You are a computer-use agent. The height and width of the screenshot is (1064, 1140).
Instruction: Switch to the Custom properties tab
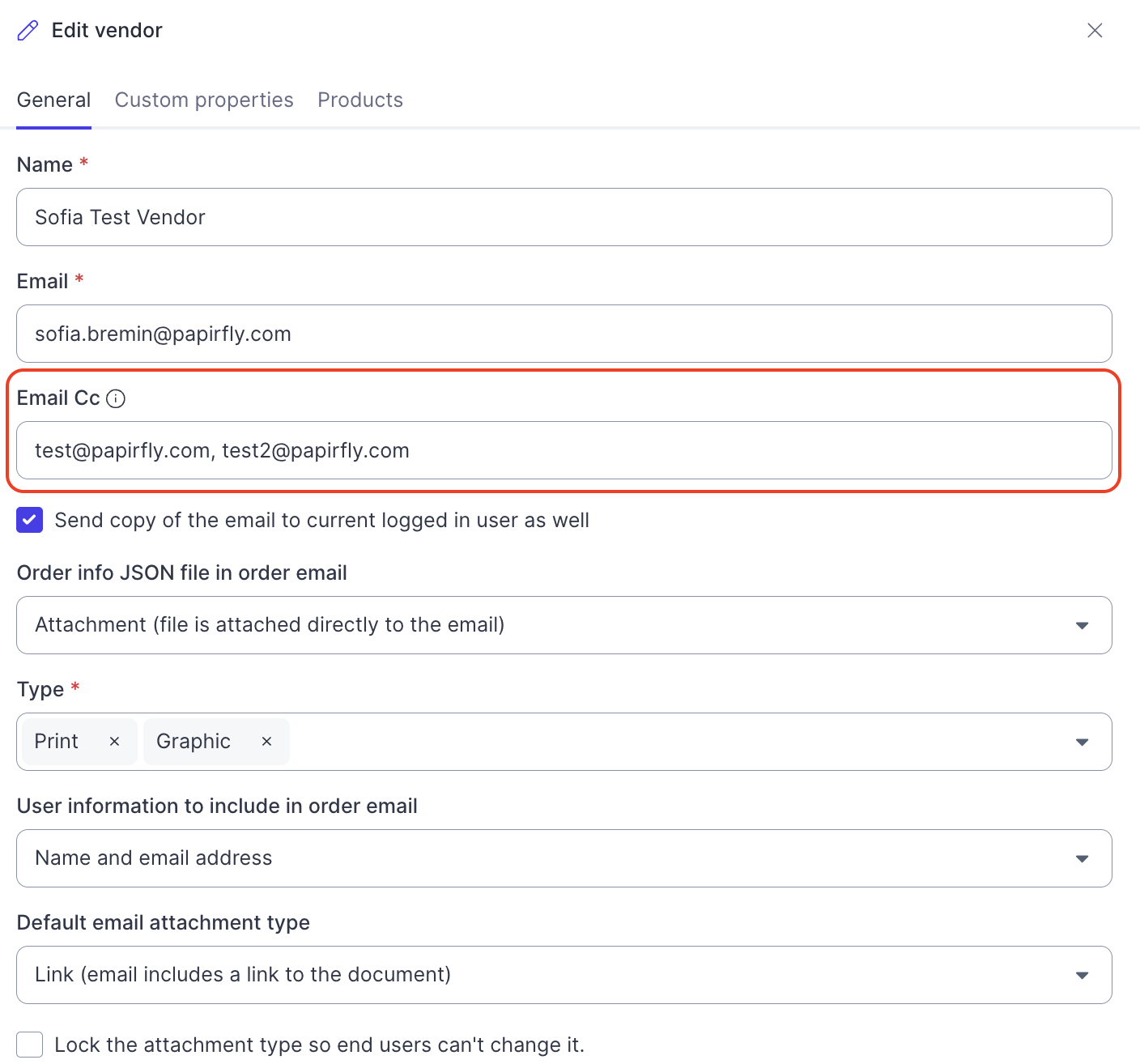coord(204,100)
